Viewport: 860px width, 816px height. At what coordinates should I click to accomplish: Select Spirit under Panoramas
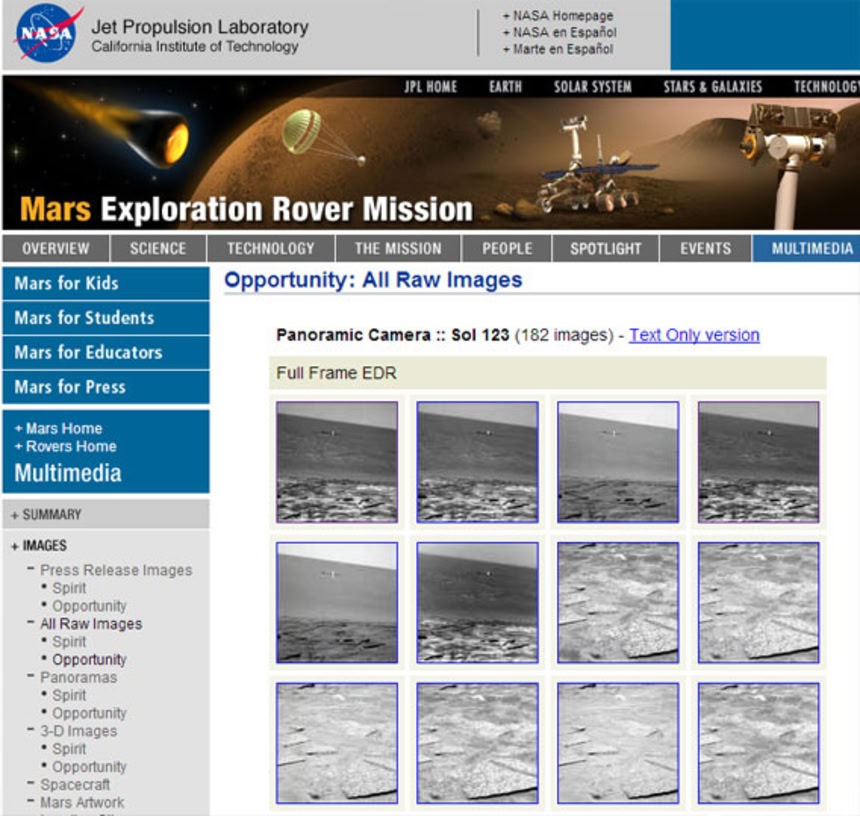[x=69, y=695]
